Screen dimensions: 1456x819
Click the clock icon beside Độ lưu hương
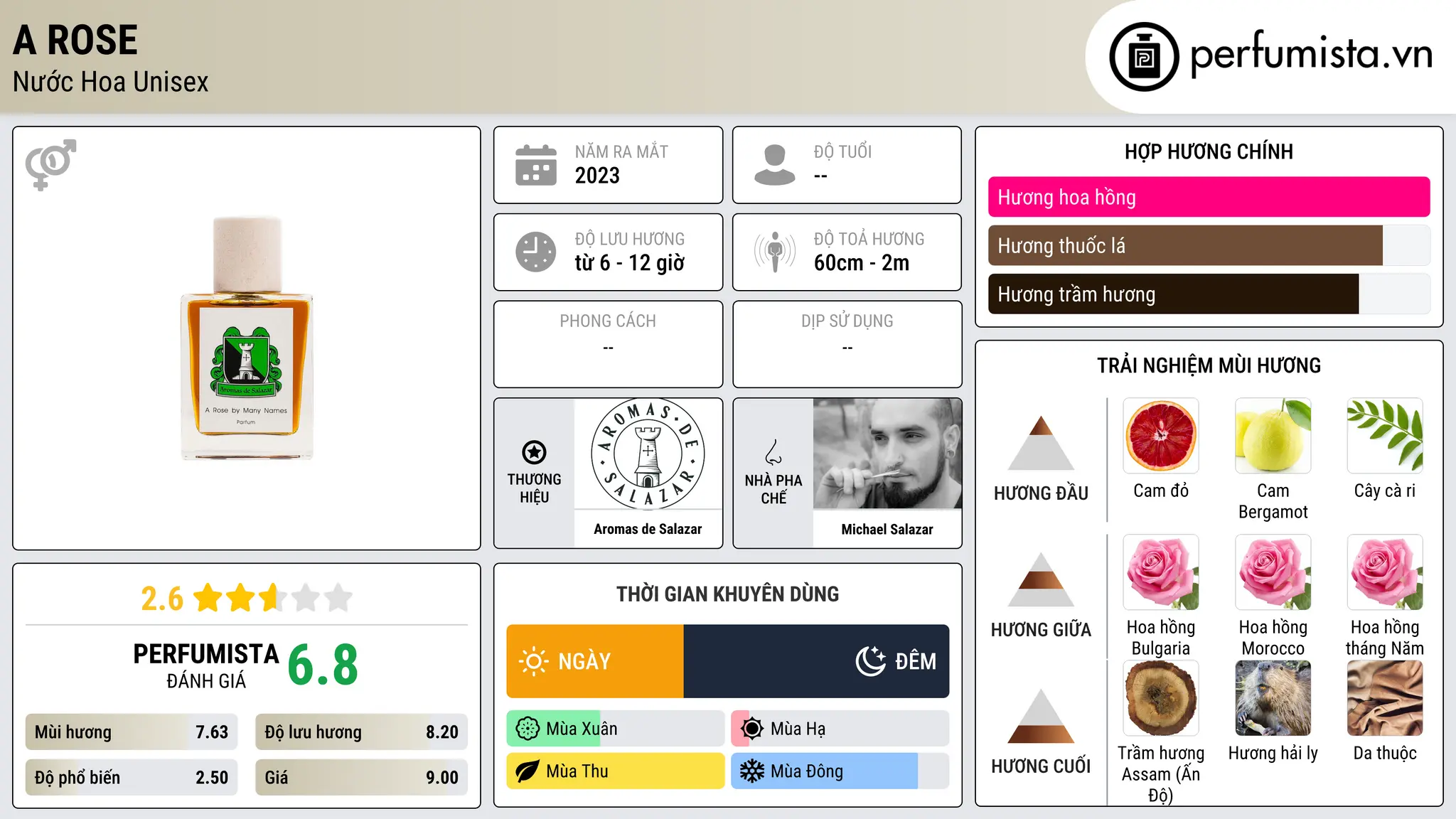click(536, 252)
